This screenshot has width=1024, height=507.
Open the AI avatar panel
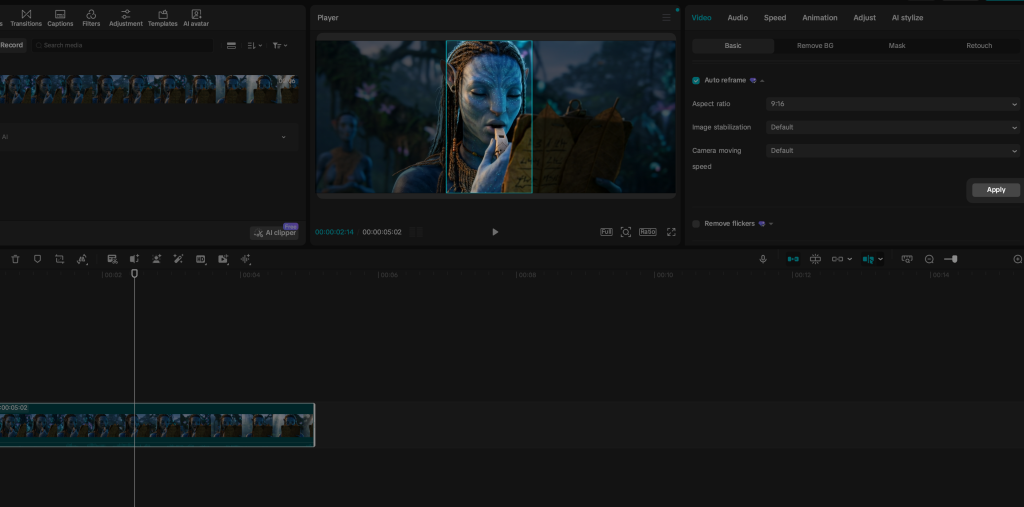pos(196,18)
